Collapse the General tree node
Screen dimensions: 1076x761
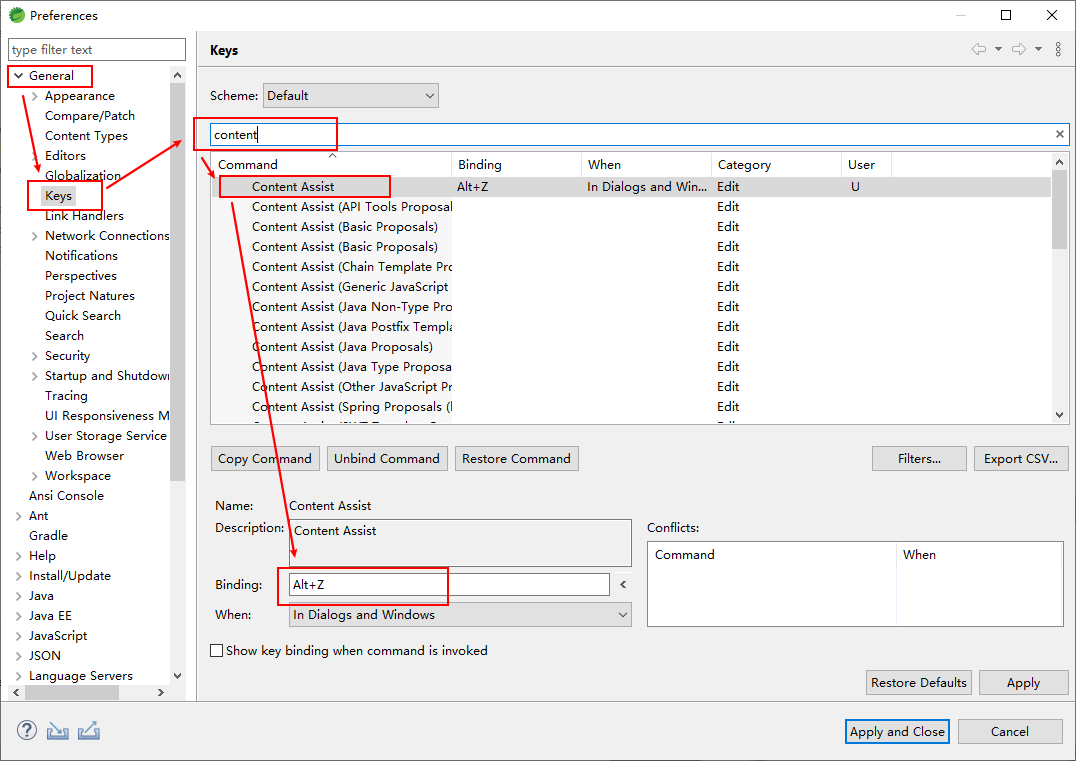pos(19,75)
